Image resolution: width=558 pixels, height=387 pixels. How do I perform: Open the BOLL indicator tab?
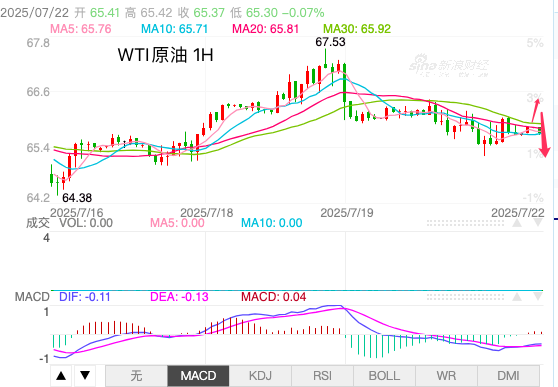[x=384, y=376]
